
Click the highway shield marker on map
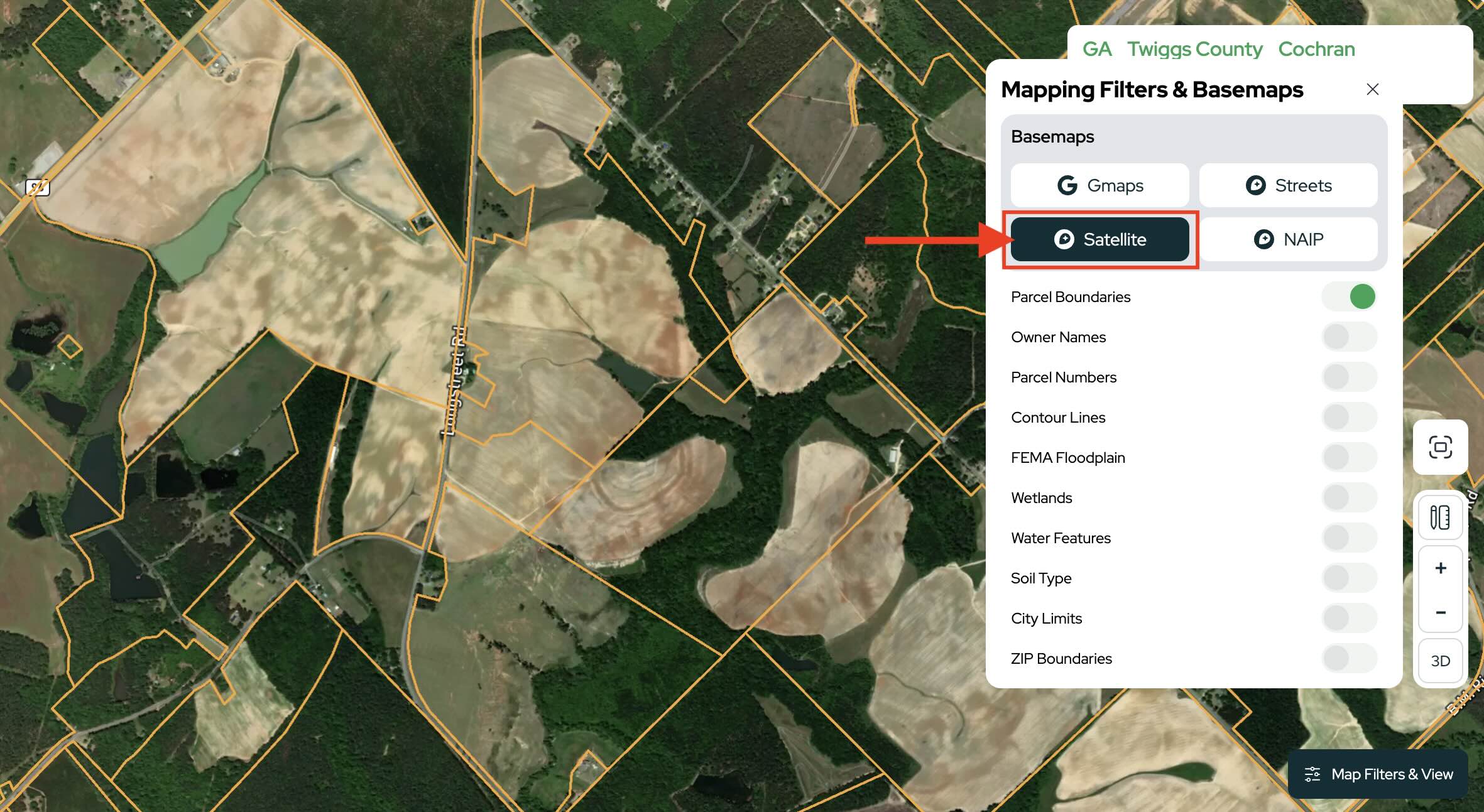coord(38,187)
